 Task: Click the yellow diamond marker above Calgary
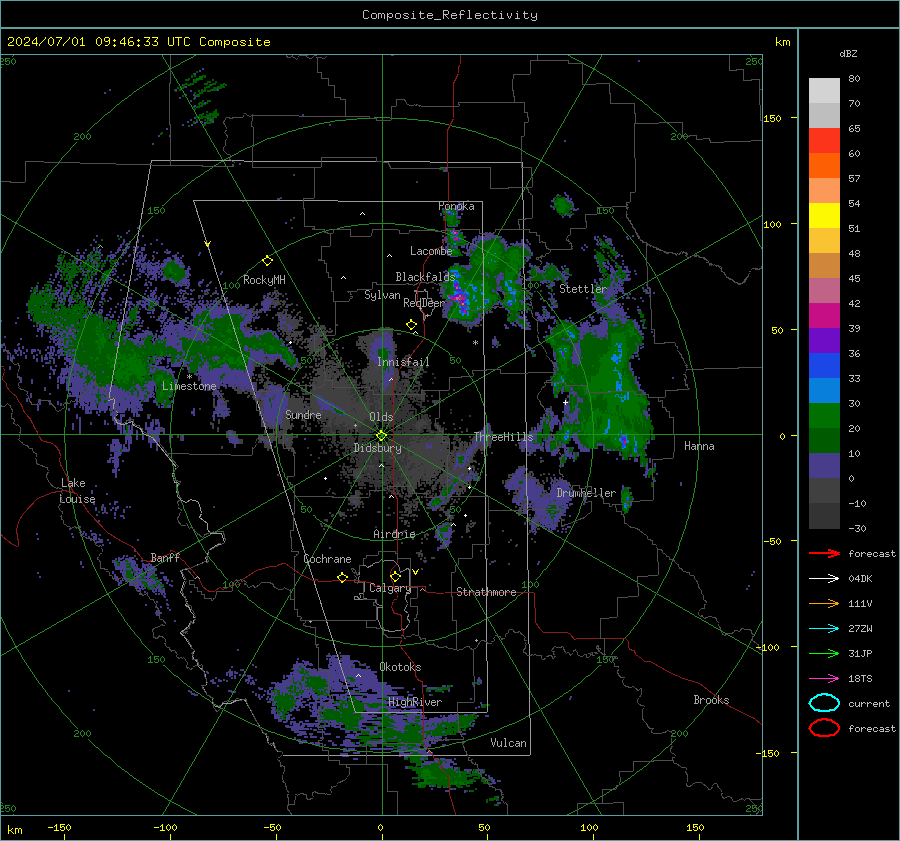point(395,576)
